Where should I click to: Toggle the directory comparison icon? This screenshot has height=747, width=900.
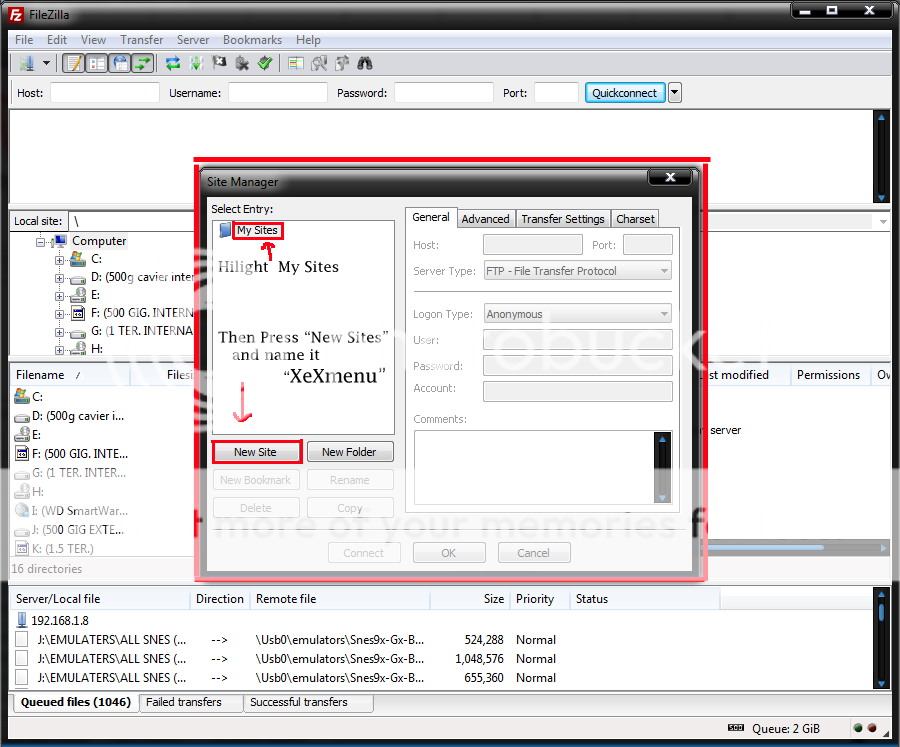[319, 63]
